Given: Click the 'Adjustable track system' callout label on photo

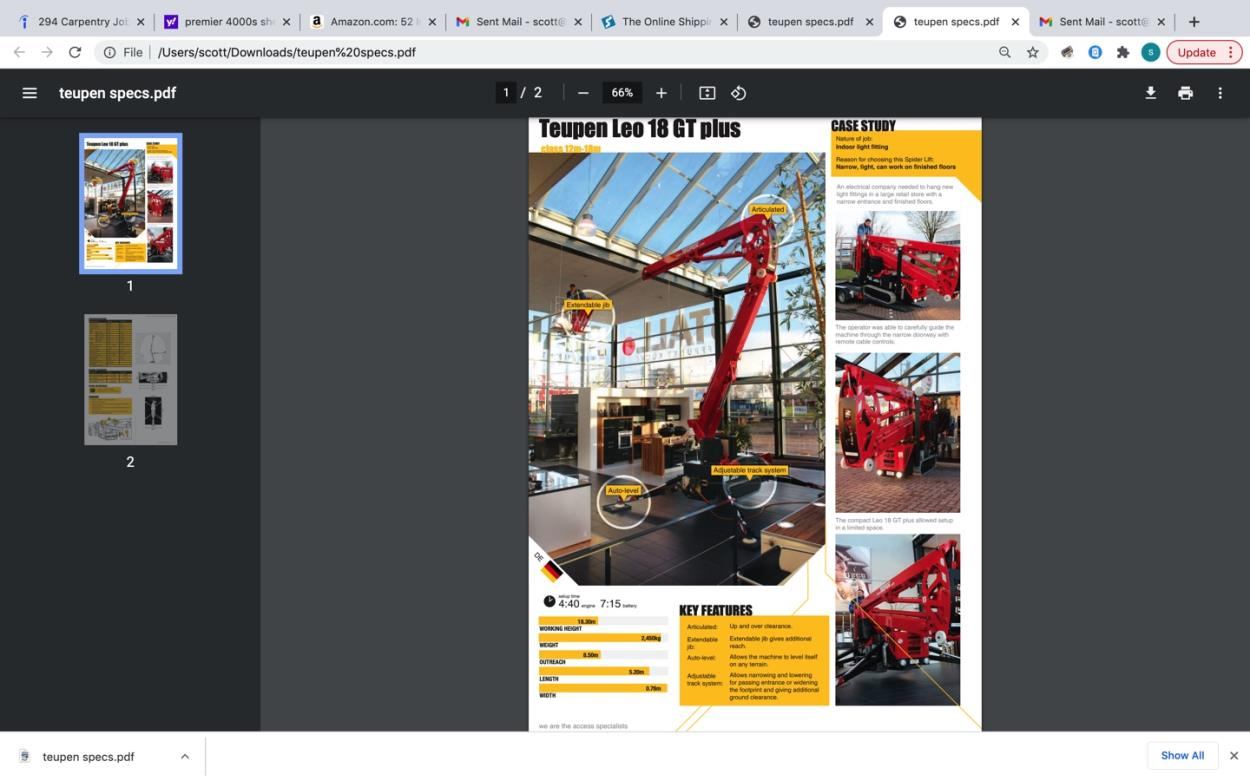Looking at the screenshot, I should click(750, 470).
